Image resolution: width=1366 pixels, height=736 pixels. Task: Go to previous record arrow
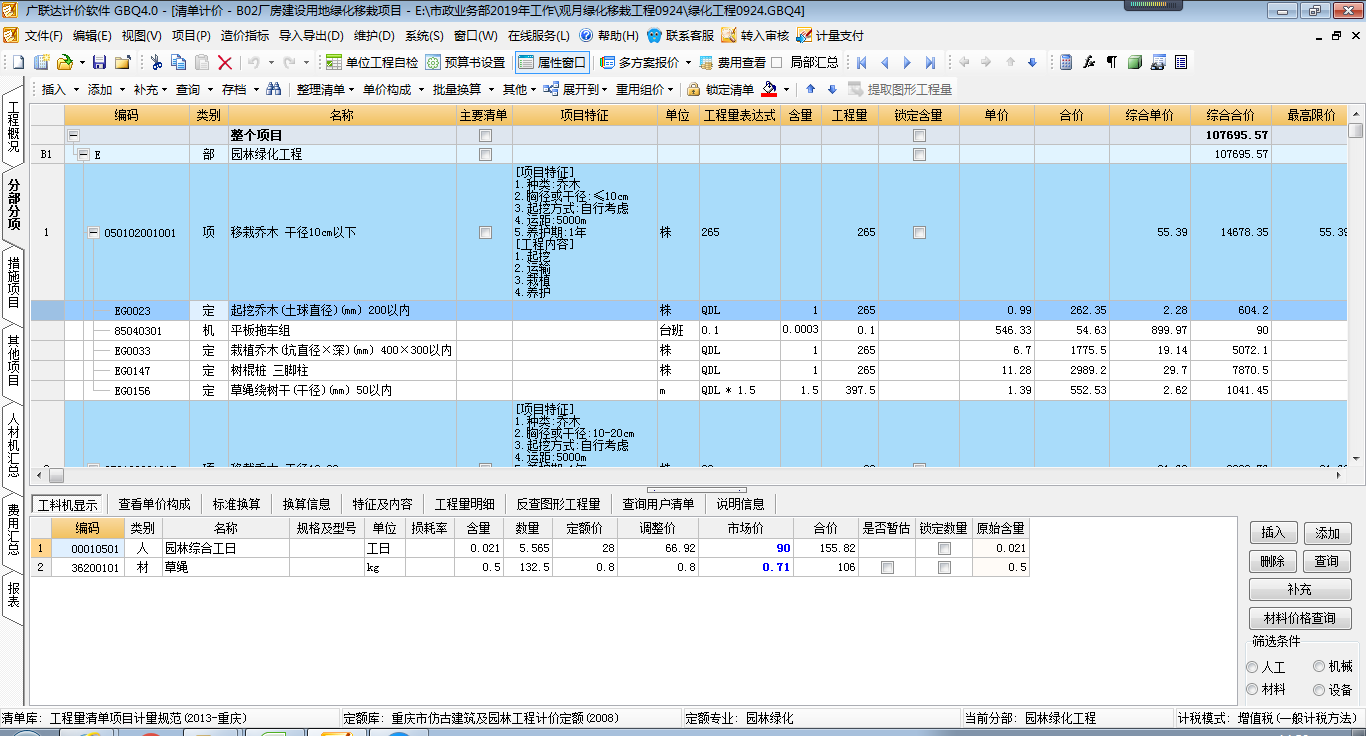click(x=884, y=62)
